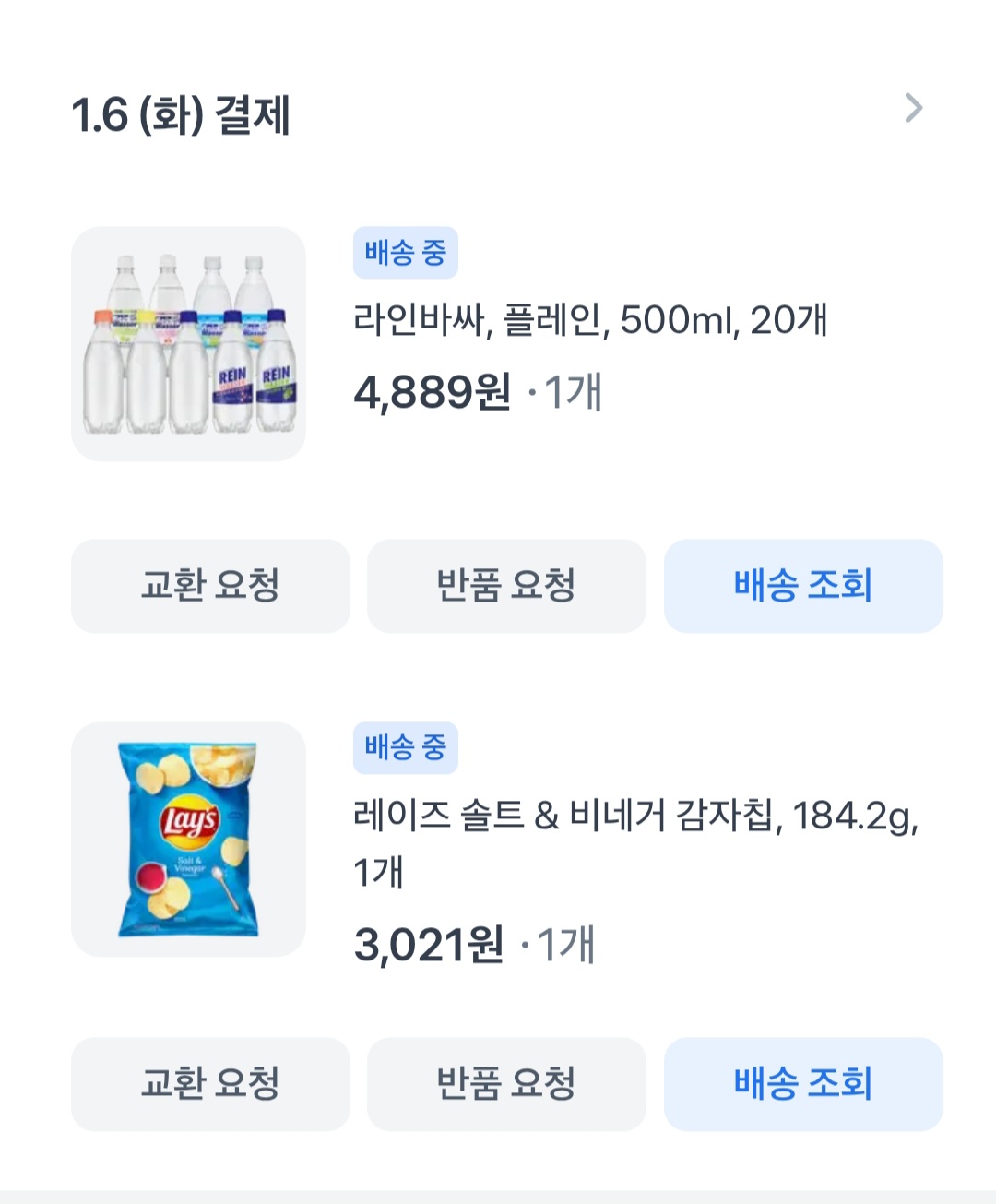Viewport: 996px width, 1204px height.
Task: Tap the 1개 quantity beside 3,021원
Action: tap(566, 946)
